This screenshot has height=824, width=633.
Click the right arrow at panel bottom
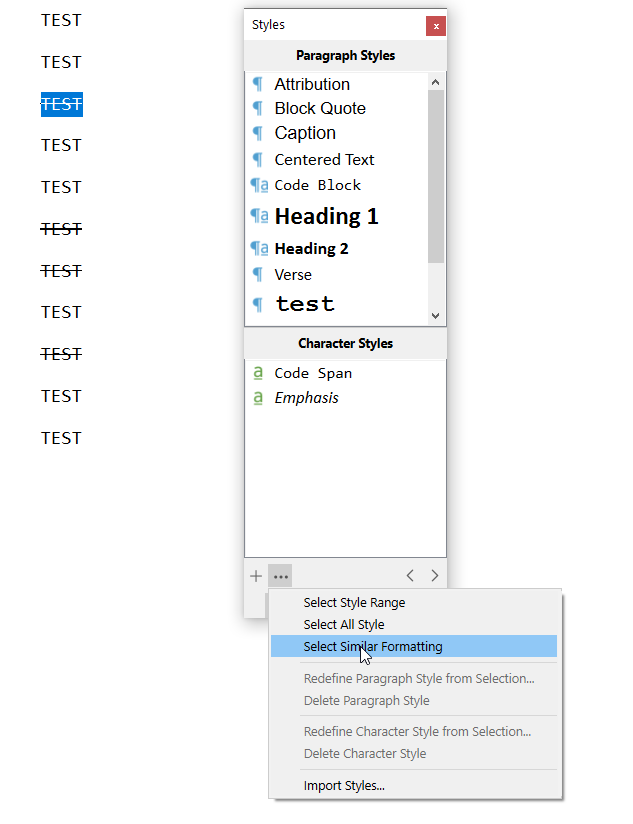tap(434, 576)
